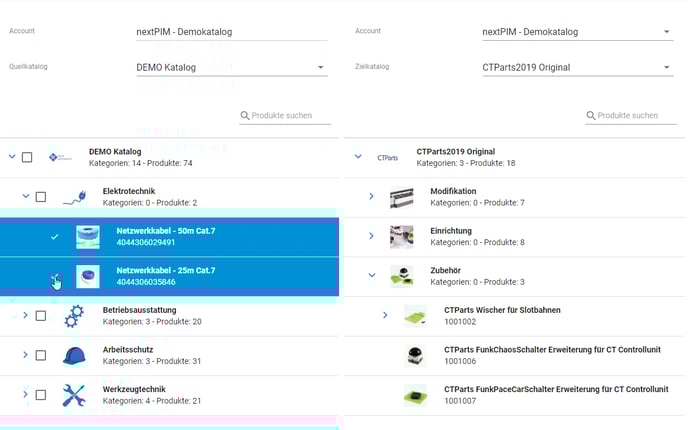
Task: Toggle the Elektrotechnik checkbox
Action: [x=41, y=197]
